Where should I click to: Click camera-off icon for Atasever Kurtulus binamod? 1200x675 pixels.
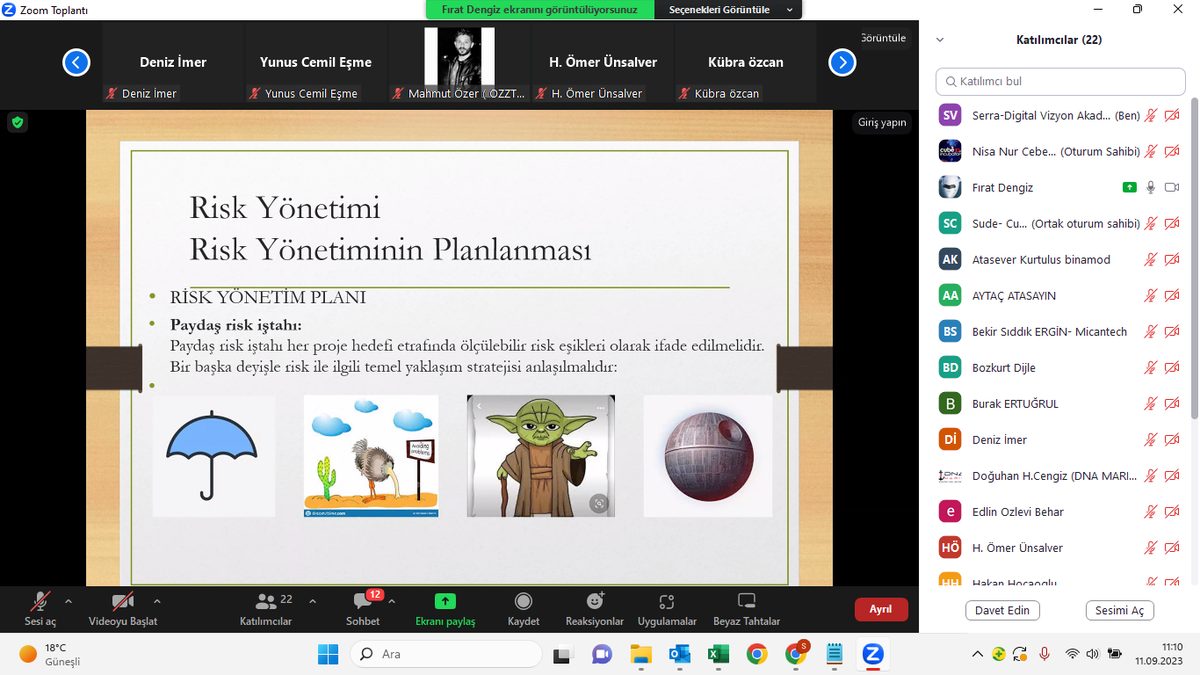tap(1173, 260)
